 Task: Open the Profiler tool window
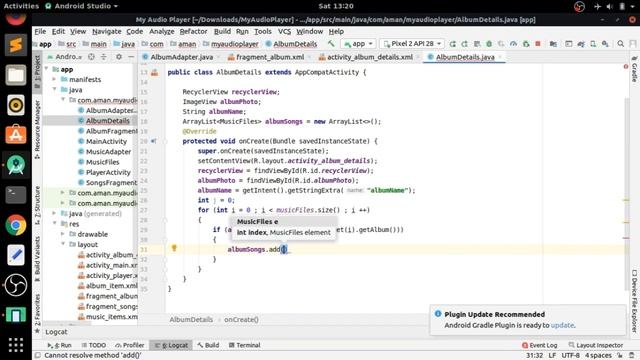pos(129,345)
